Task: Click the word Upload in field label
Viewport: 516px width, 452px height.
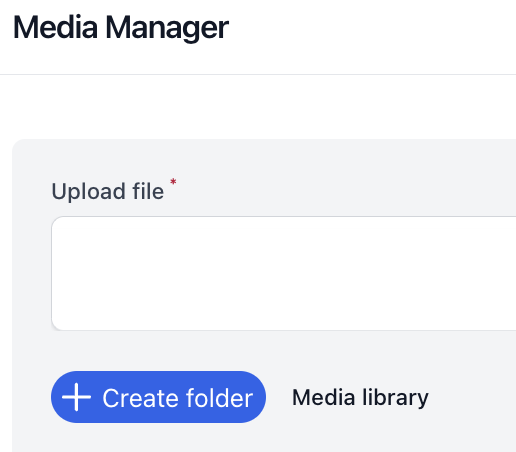Action: coord(88,192)
